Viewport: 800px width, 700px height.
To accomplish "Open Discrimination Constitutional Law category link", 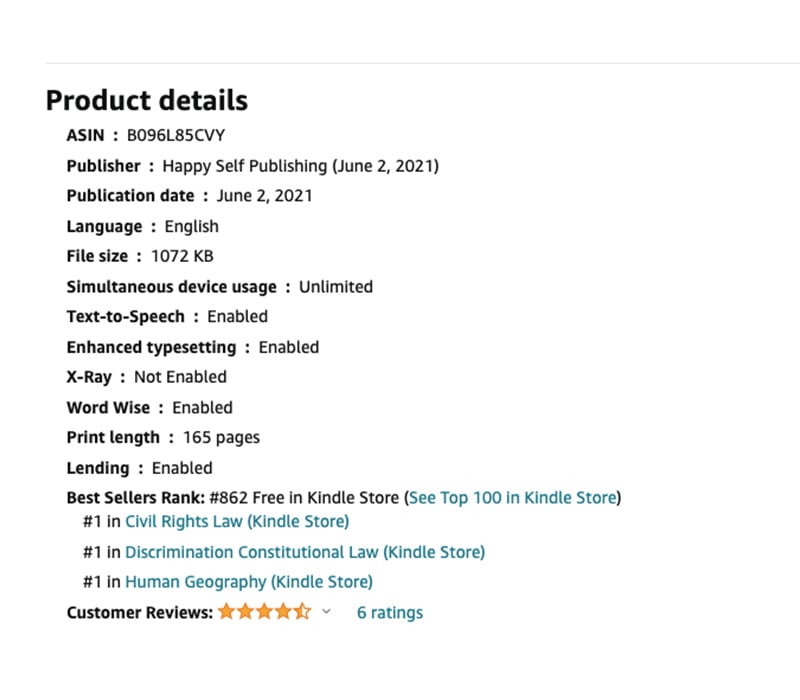I will pos(304,552).
